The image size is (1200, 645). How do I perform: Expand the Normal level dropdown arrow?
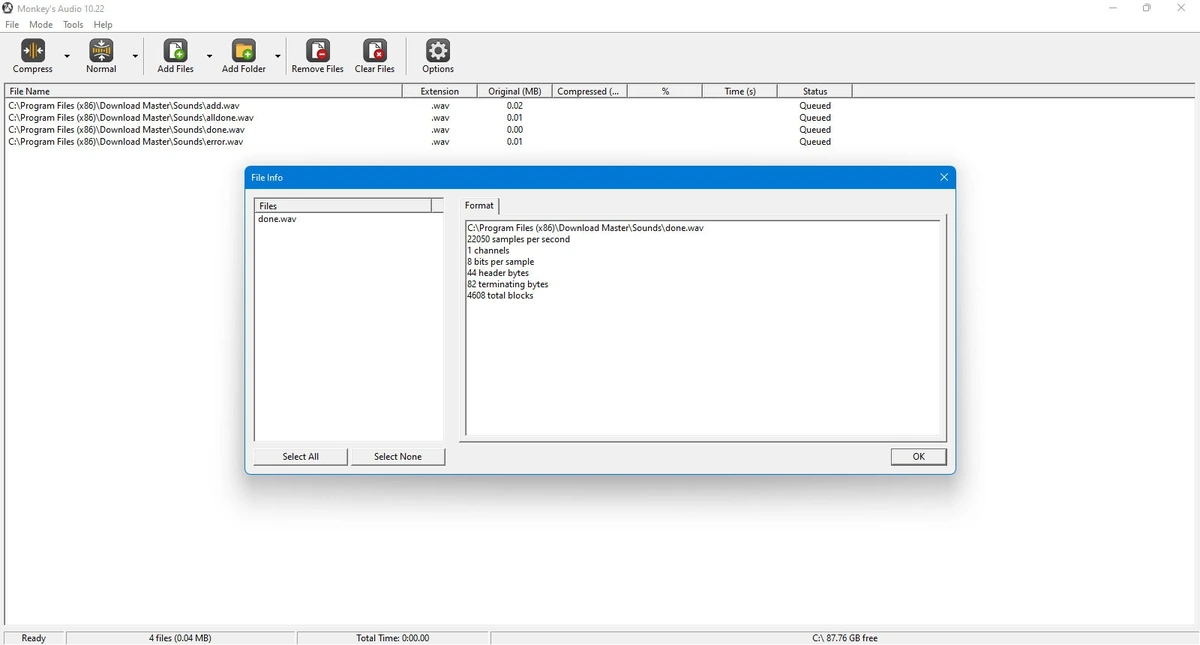coord(135,56)
